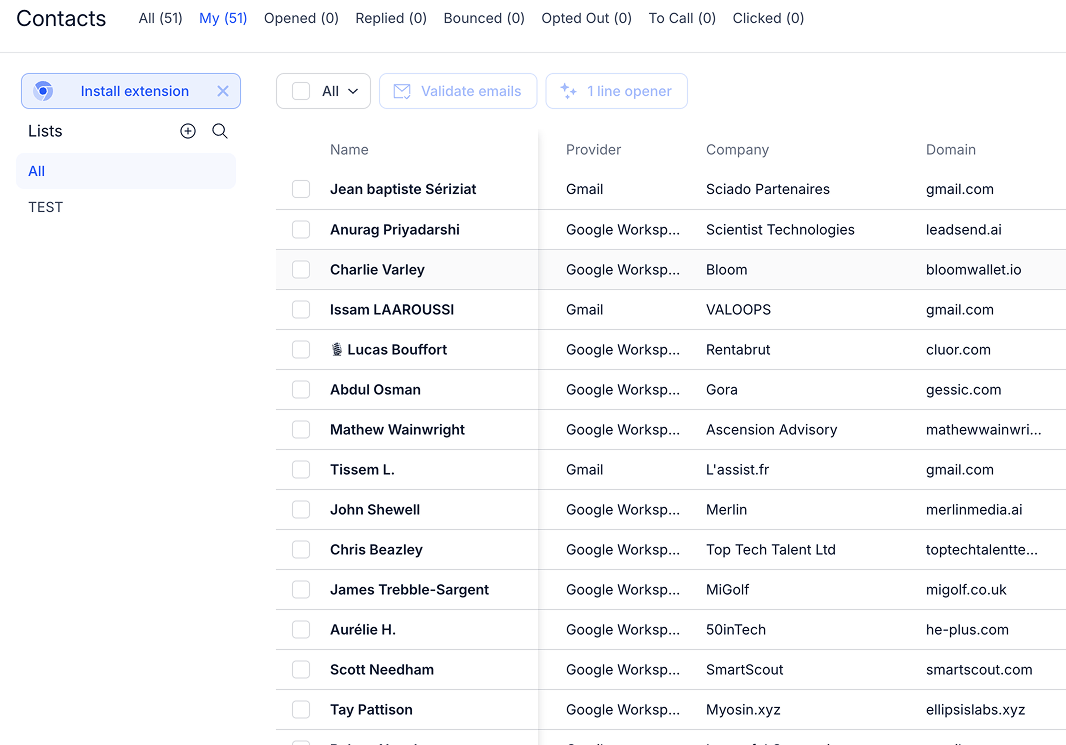Tick the Chris Beazley checkbox
The image size is (1066, 745).
(301, 549)
